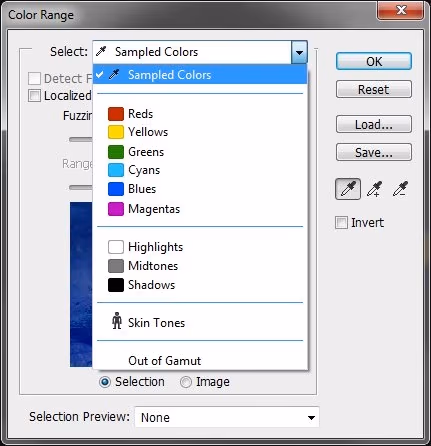Screen dimensions: 431x446
Task: Choose the Subtract from Sample eyedropper
Action: click(x=400, y=189)
